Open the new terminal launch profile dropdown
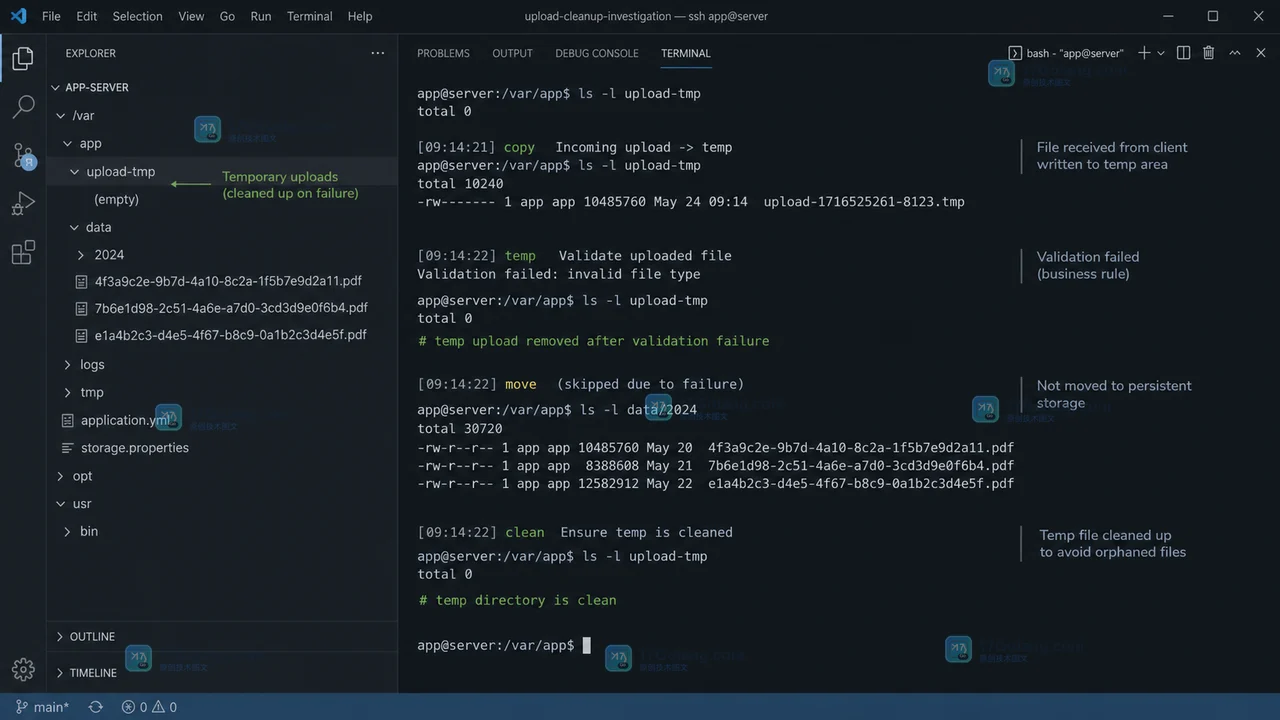The image size is (1280, 720). click(1161, 53)
